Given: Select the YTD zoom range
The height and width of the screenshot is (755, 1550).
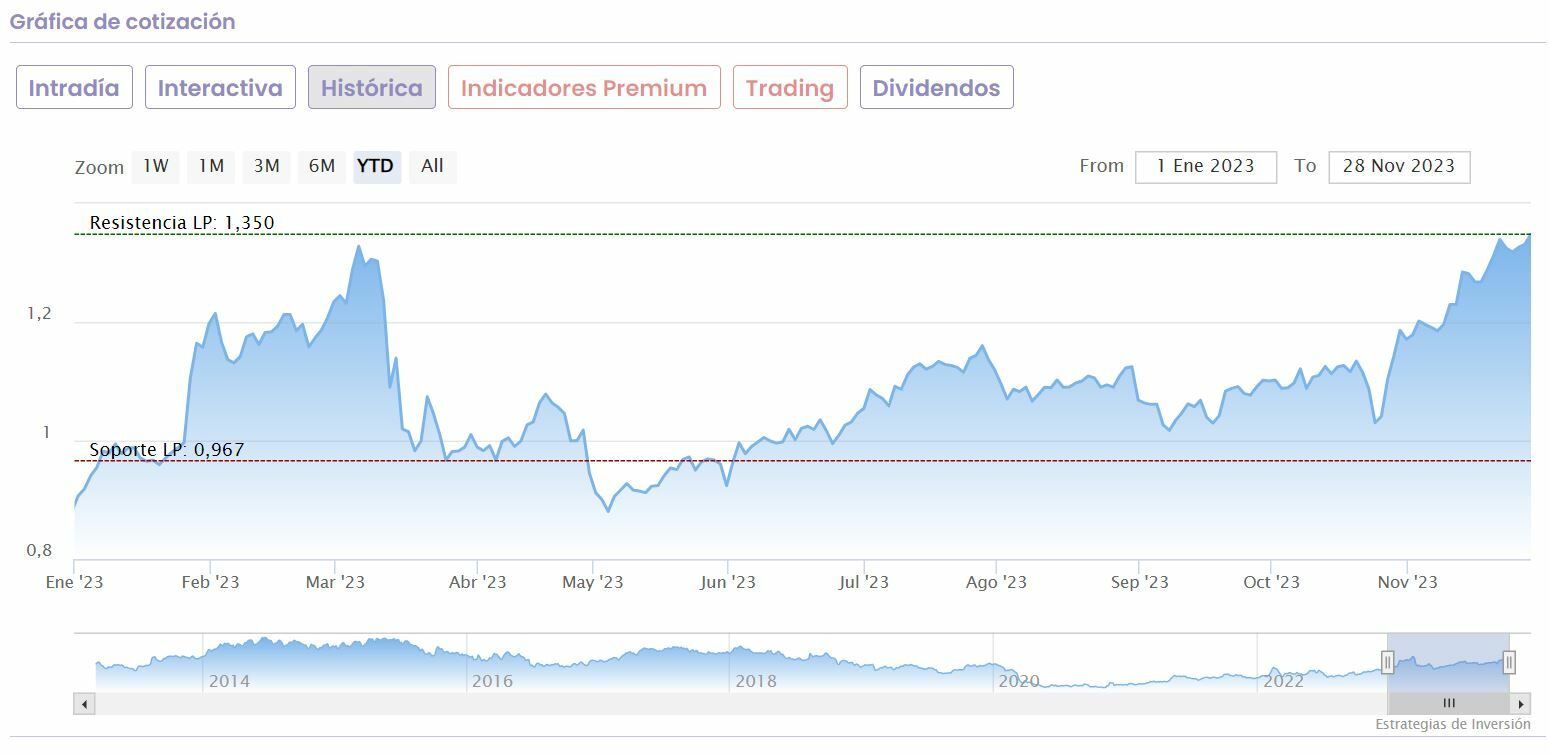Looking at the screenshot, I should [x=376, y=166].
